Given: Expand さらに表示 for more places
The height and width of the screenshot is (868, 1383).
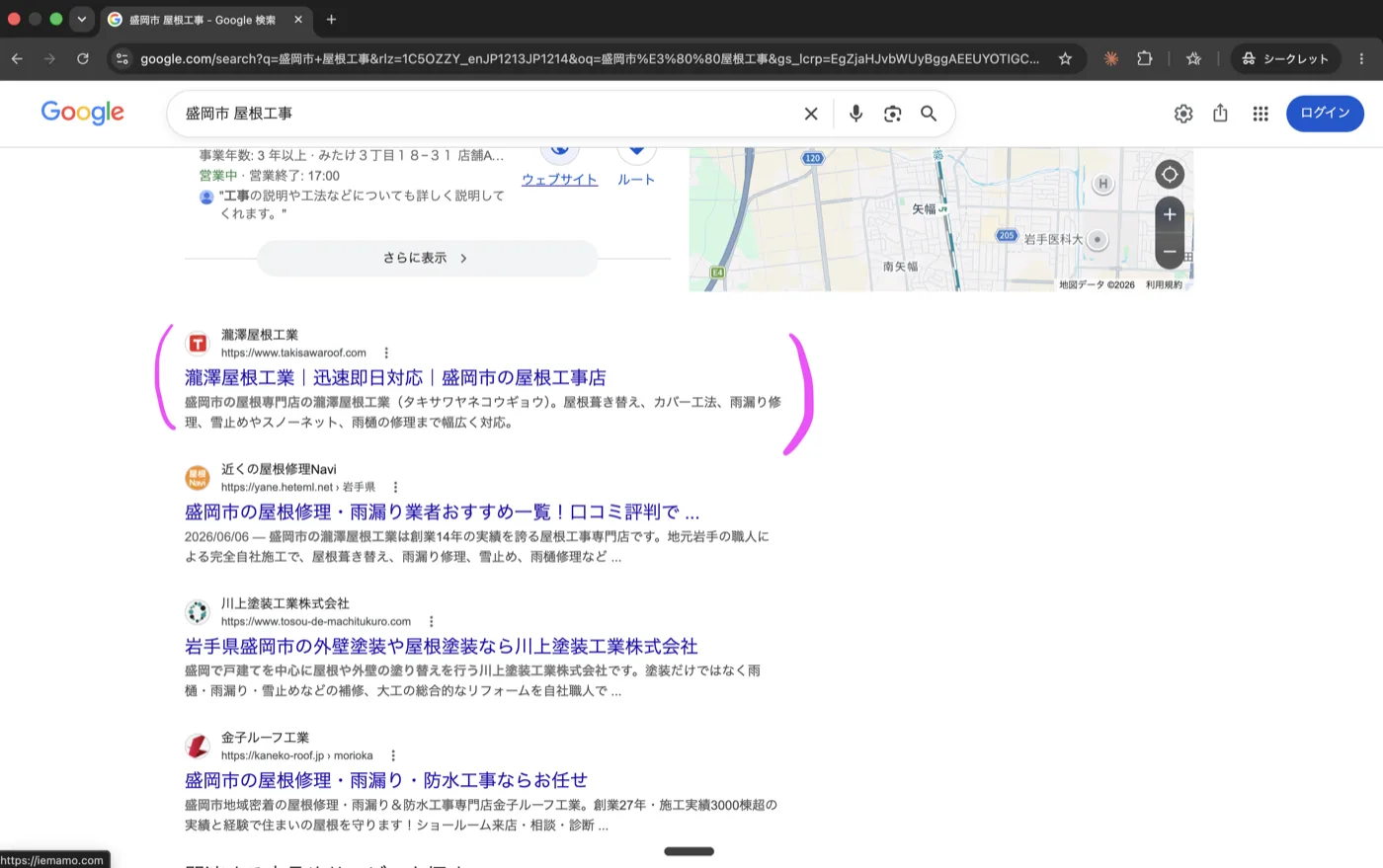Looking at the screenshot, I should tap(427, 258).
